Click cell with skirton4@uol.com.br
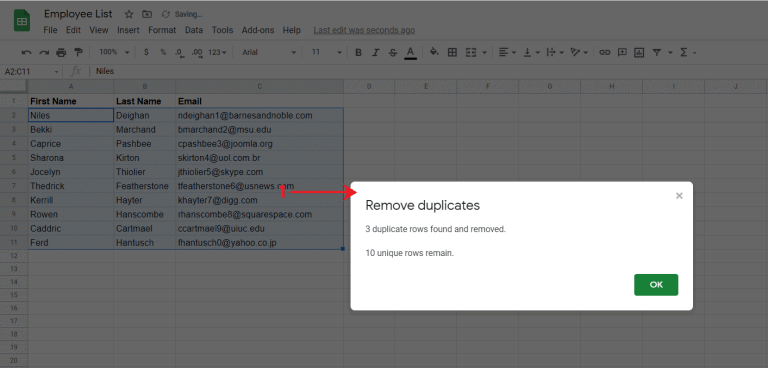 coord(260,158)
